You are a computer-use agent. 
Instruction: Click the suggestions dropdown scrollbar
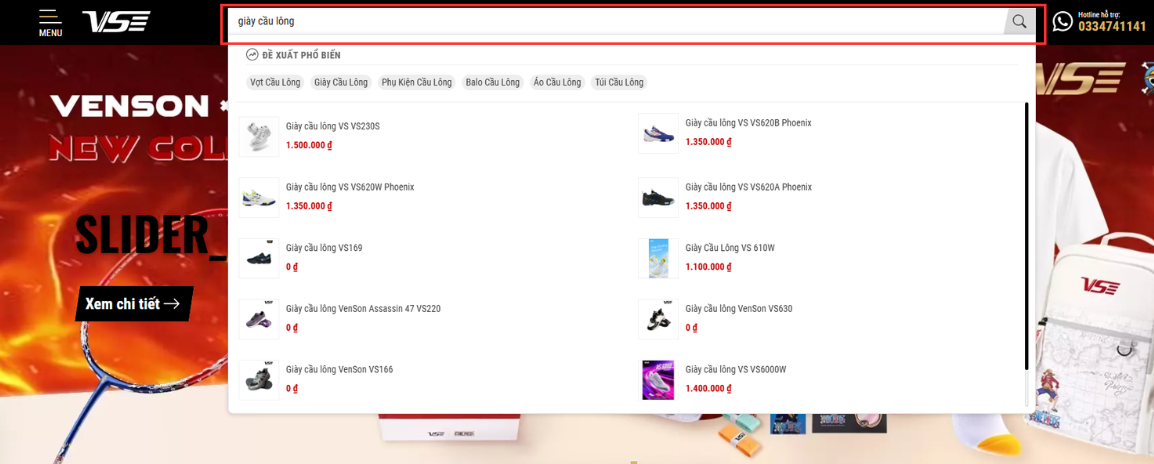(x=1026, y=236)
